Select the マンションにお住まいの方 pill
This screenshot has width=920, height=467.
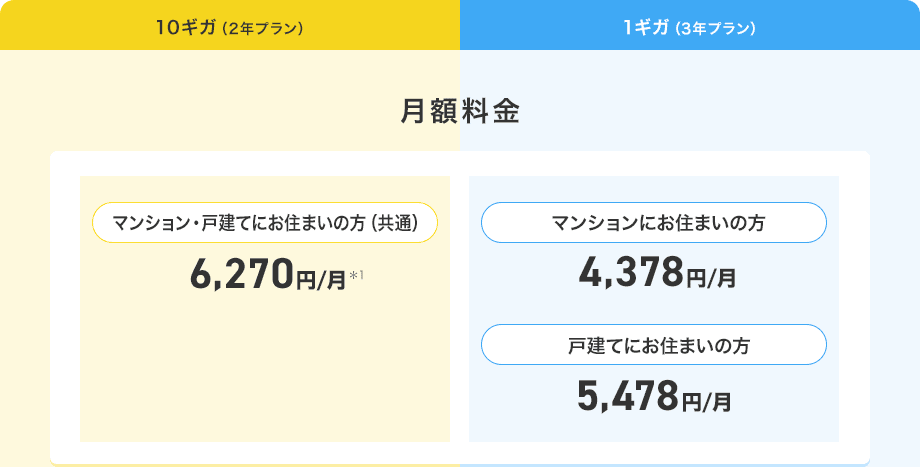pos(654,223)
